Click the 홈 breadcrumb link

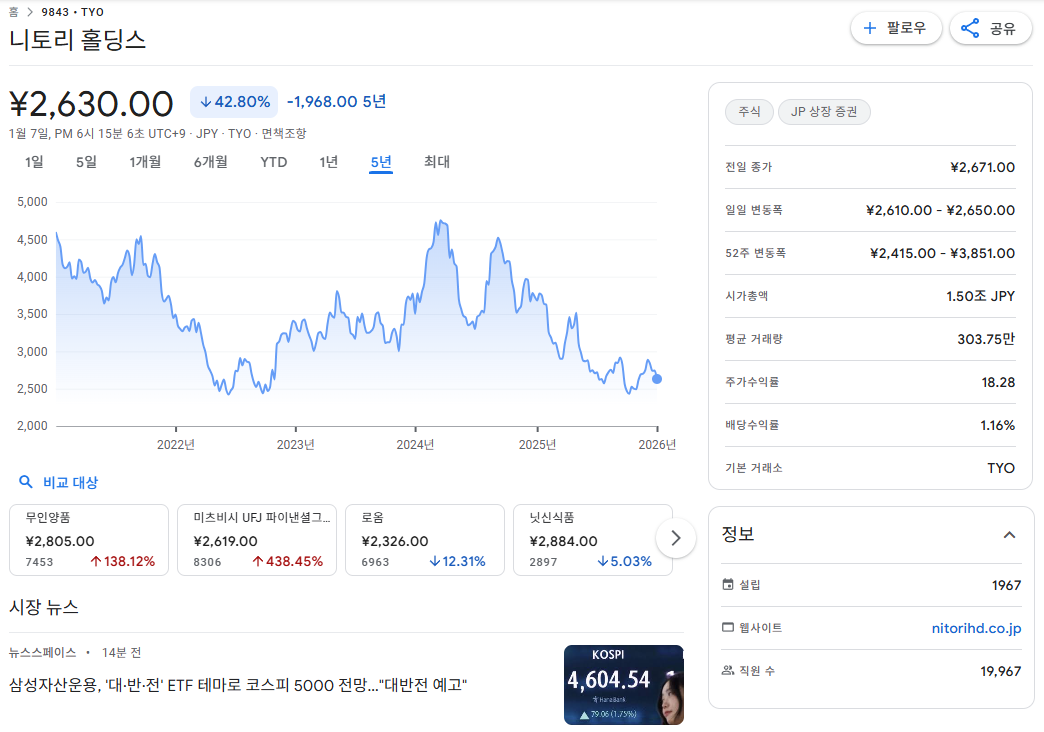13,12
